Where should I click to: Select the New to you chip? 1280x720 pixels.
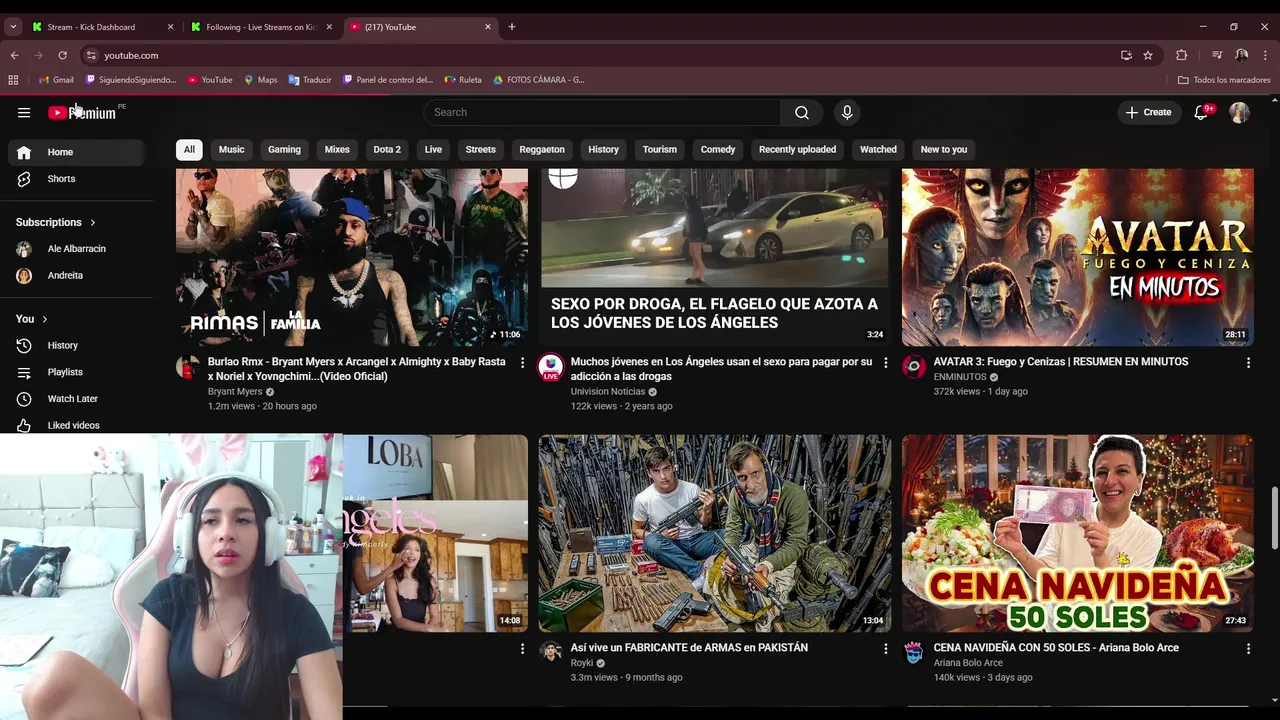pyautogui.click(x=944, y=150)
